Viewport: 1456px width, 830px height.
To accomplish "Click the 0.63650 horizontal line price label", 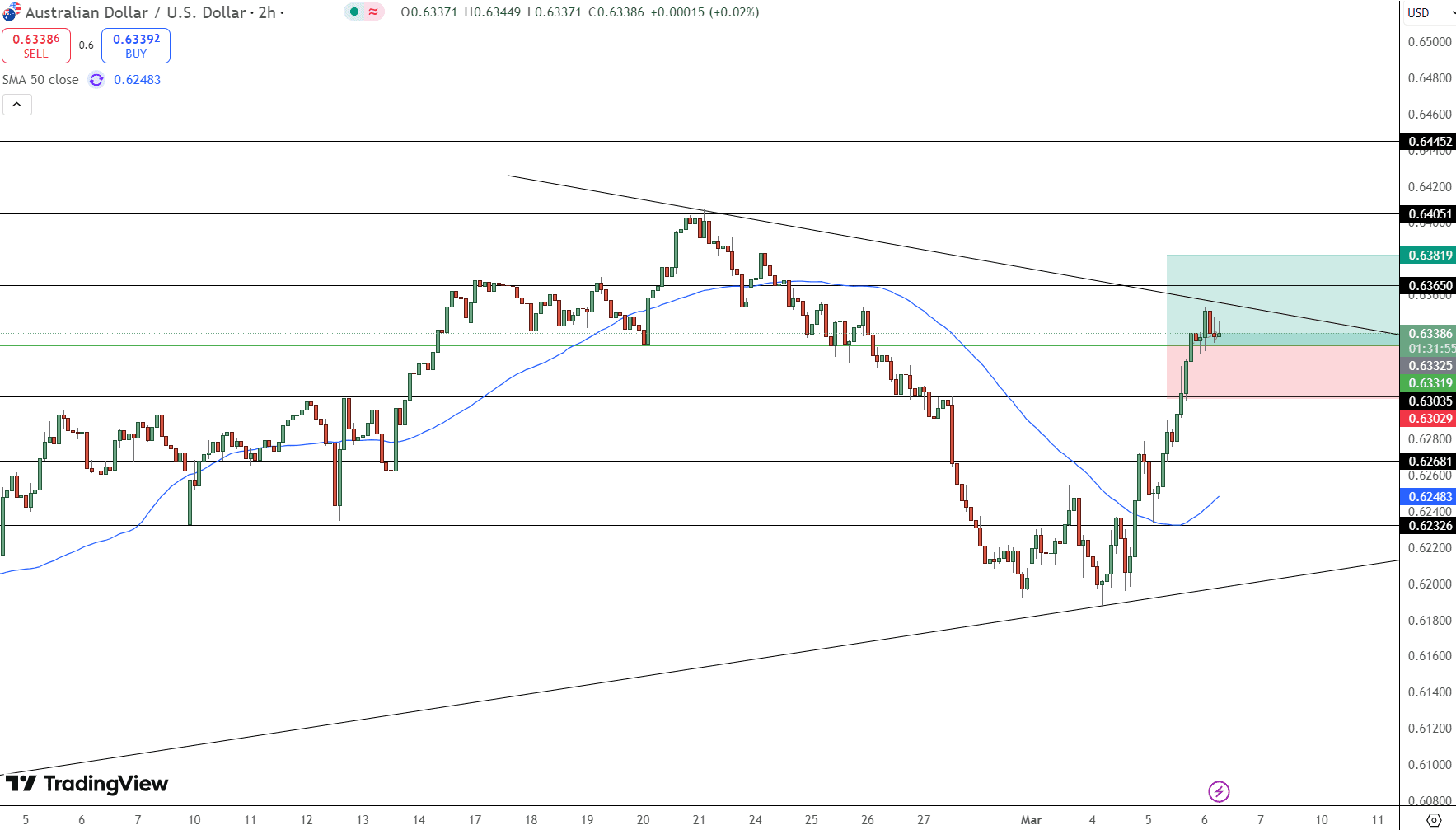I will coord(1430,286).
